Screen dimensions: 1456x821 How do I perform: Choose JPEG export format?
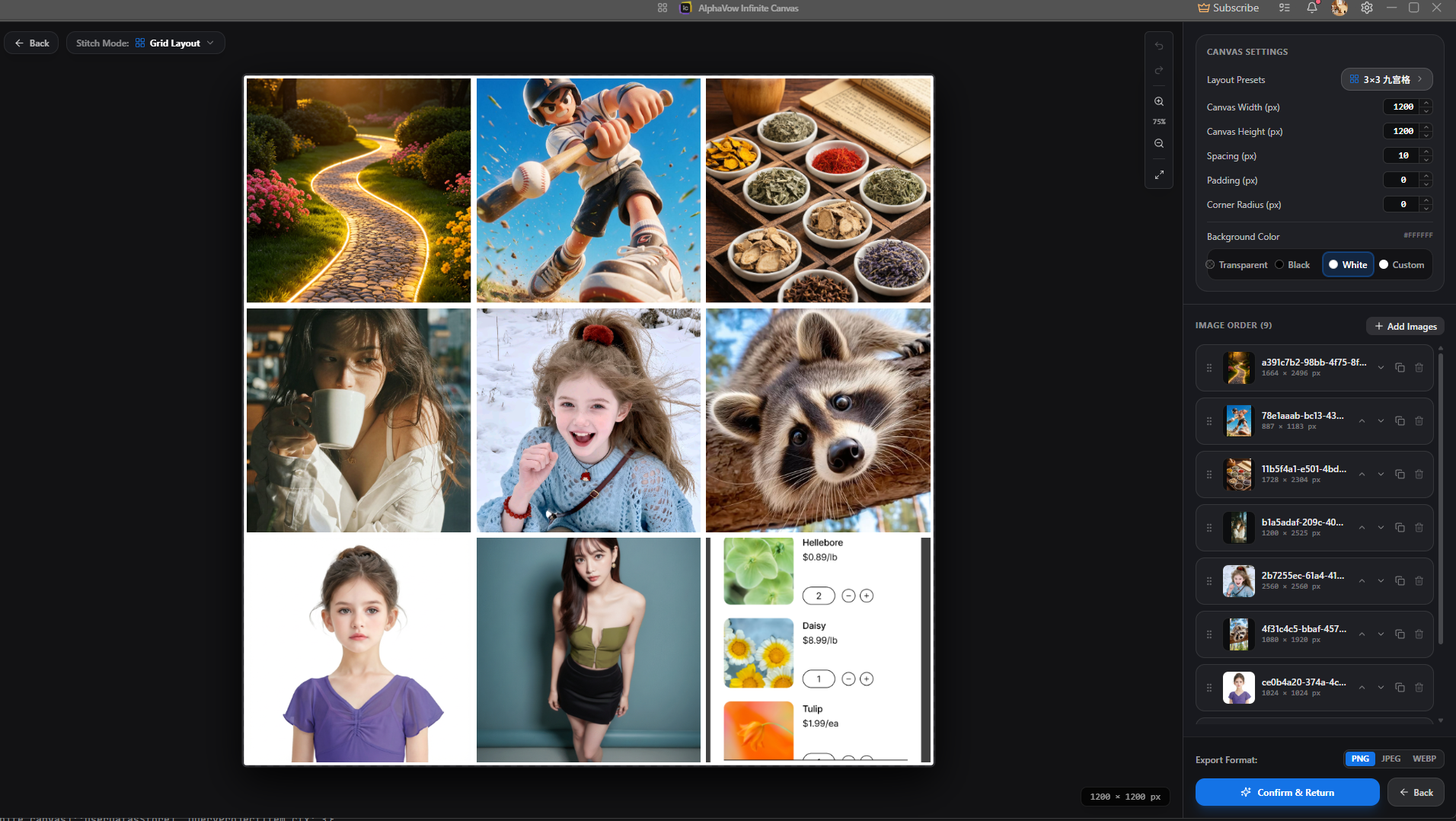coord(1391,759)
